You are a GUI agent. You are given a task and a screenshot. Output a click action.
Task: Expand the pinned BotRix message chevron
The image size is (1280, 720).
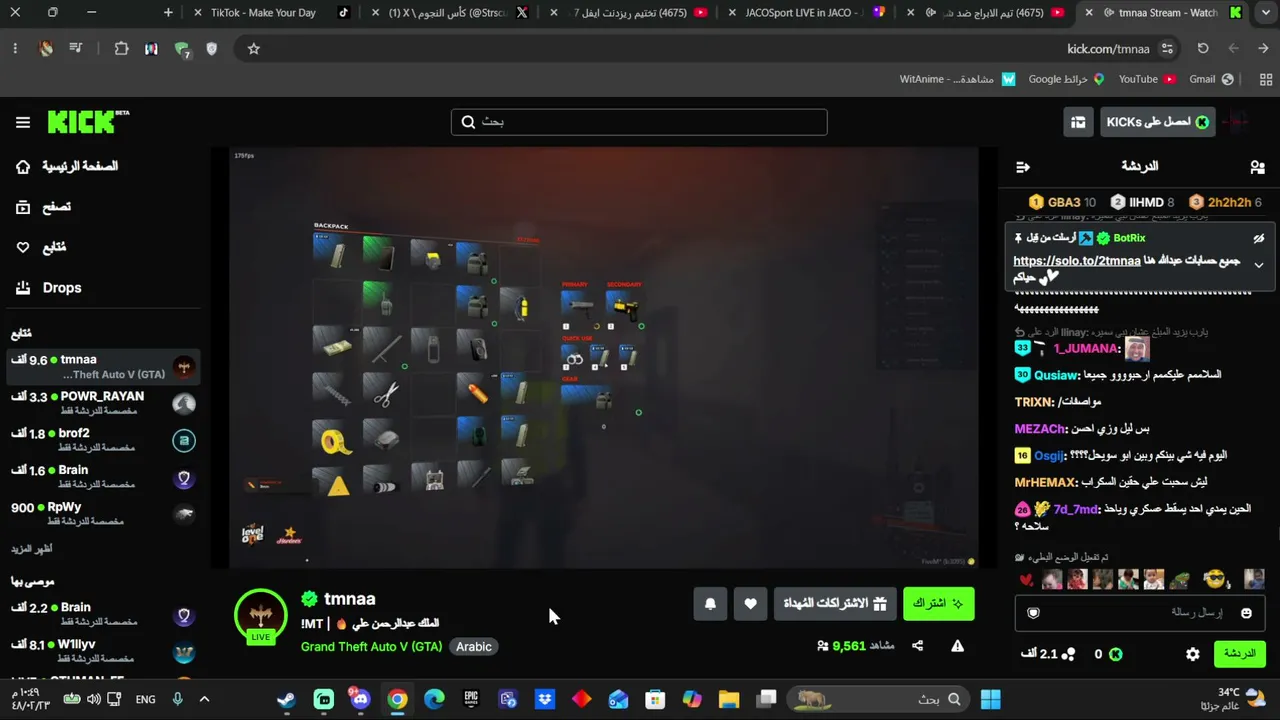(1258, 265)
